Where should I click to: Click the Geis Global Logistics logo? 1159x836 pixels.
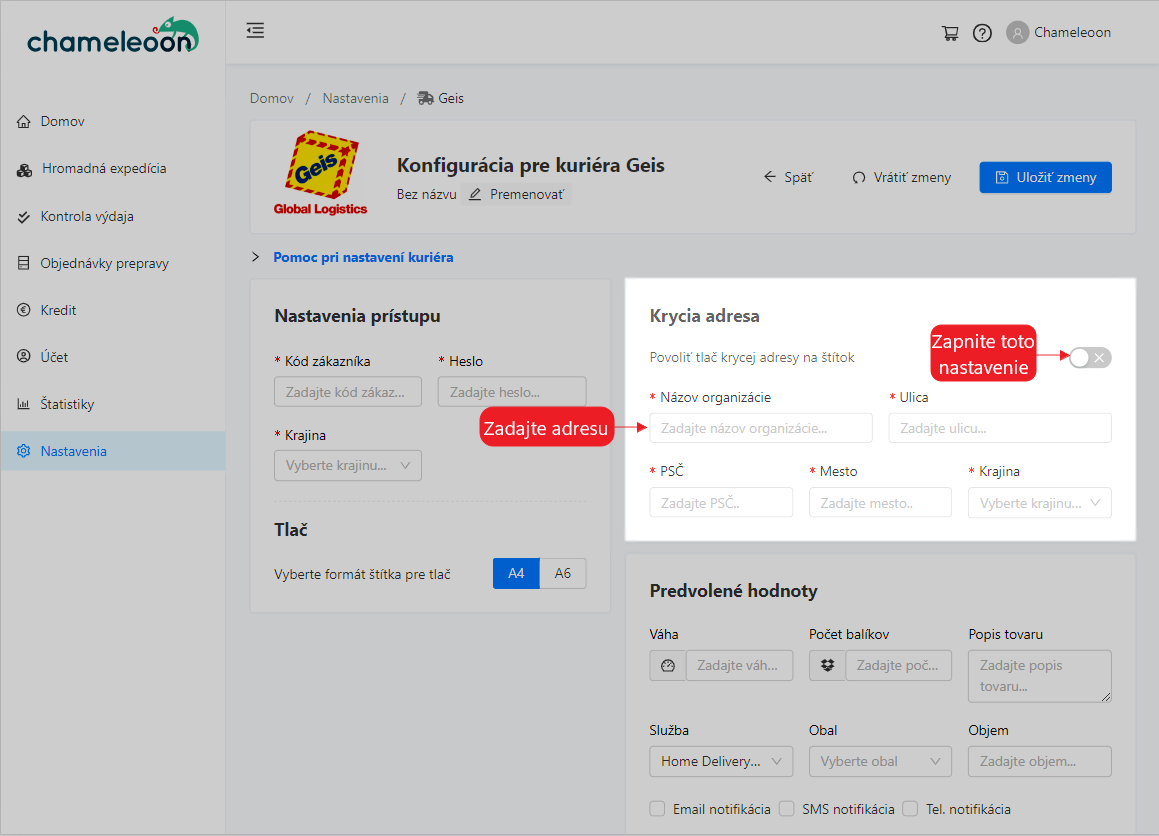point(320,173)
